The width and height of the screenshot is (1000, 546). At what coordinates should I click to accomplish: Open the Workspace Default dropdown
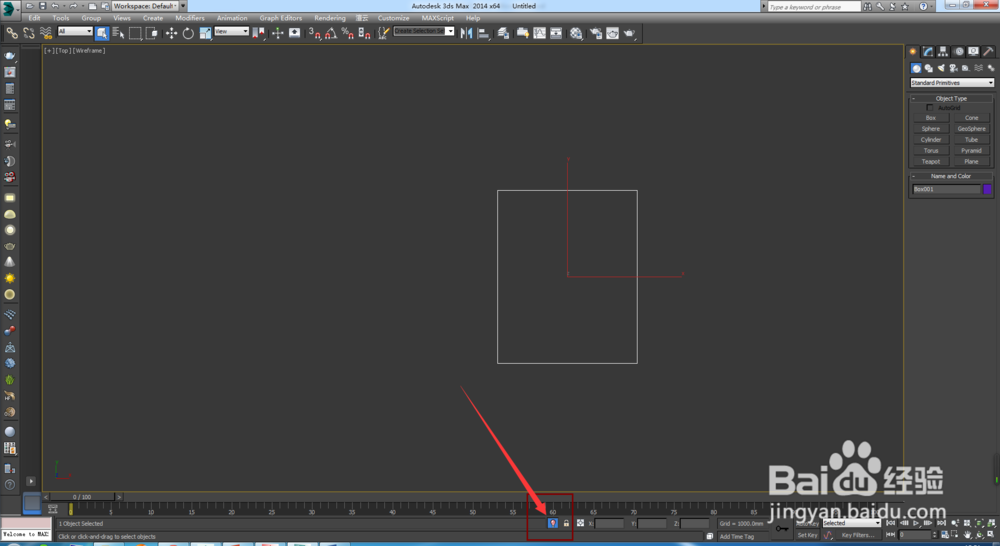coord(145,6)
